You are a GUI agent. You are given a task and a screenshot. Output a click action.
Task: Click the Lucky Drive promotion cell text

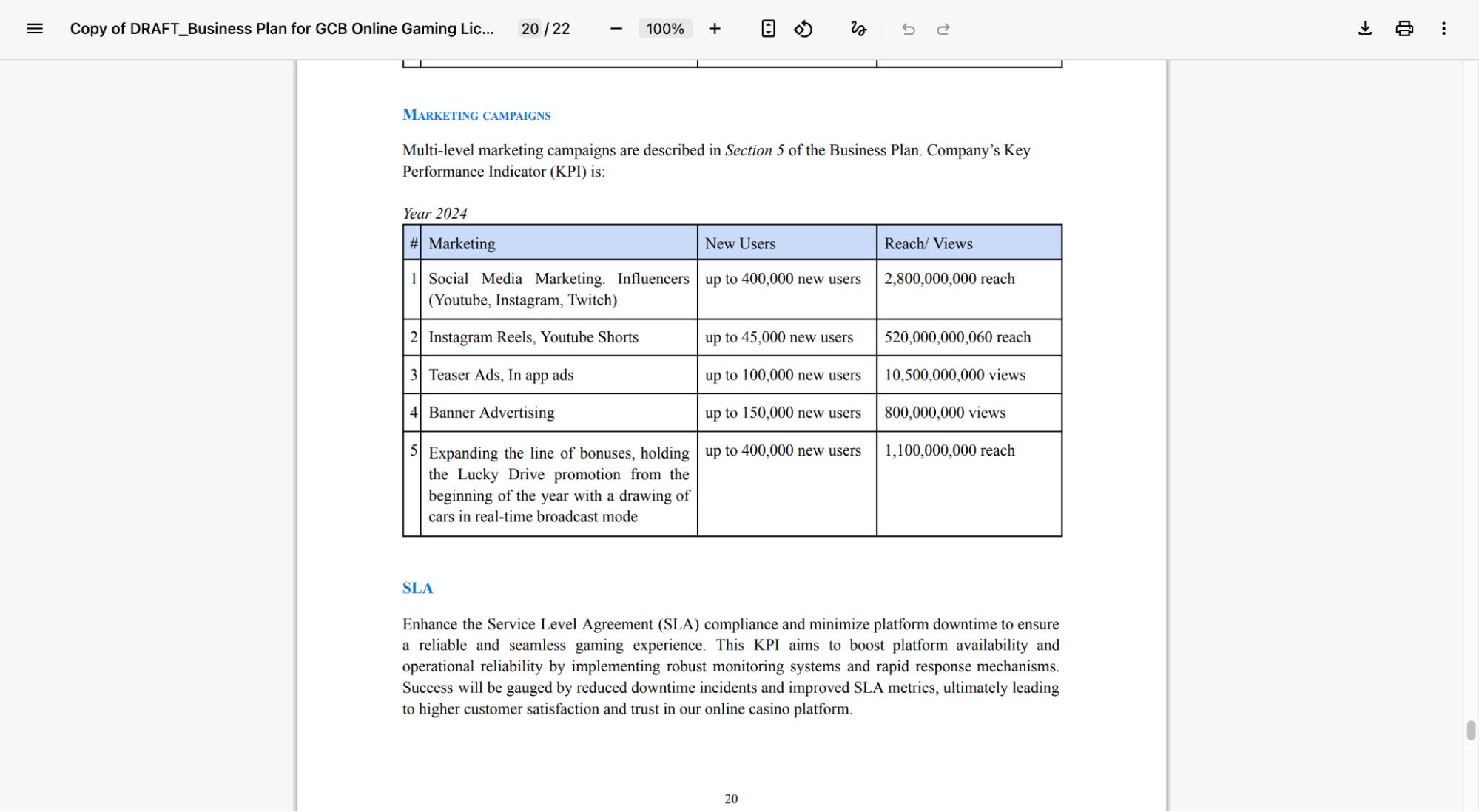click(x=559, y=484)
